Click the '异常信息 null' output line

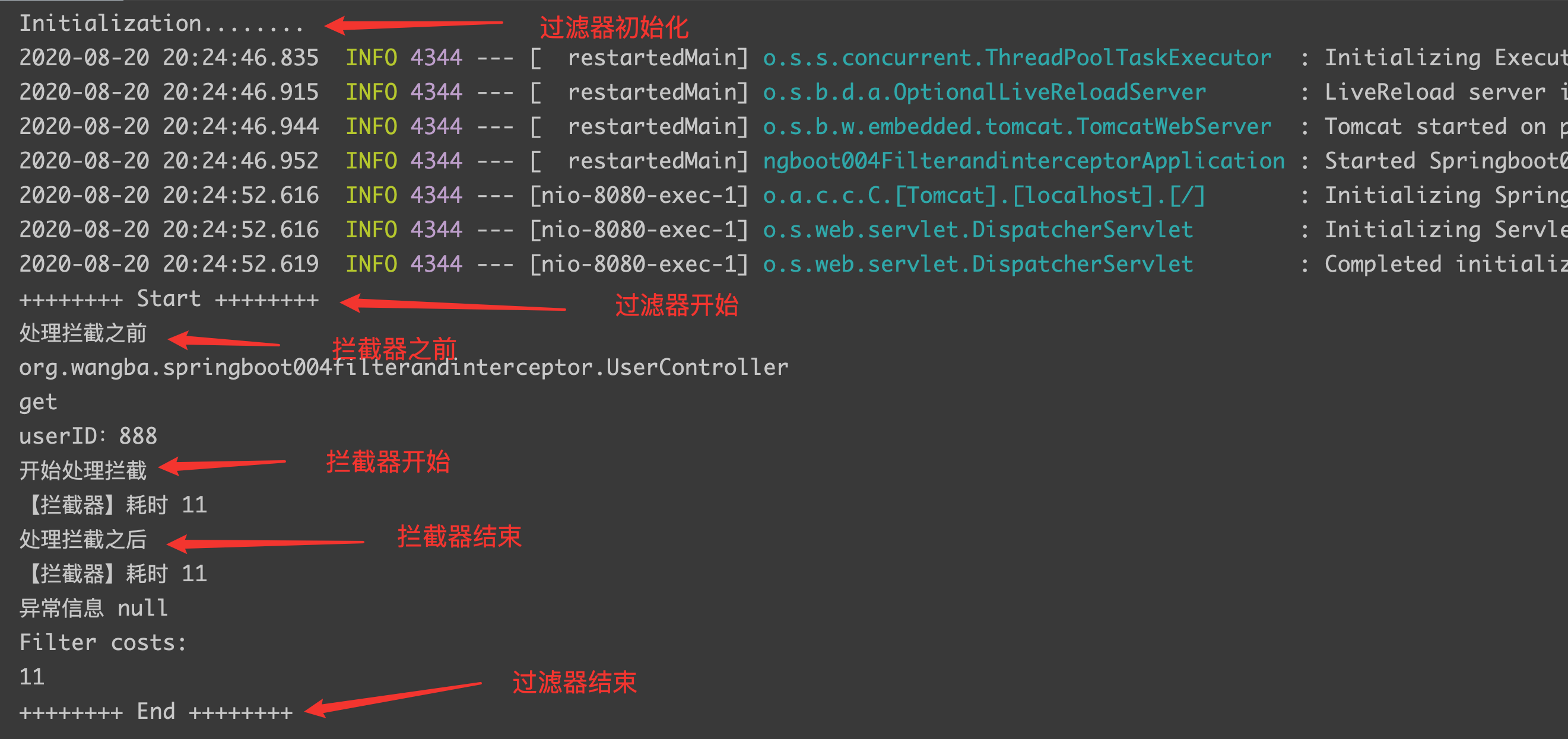tap(93, 609)
